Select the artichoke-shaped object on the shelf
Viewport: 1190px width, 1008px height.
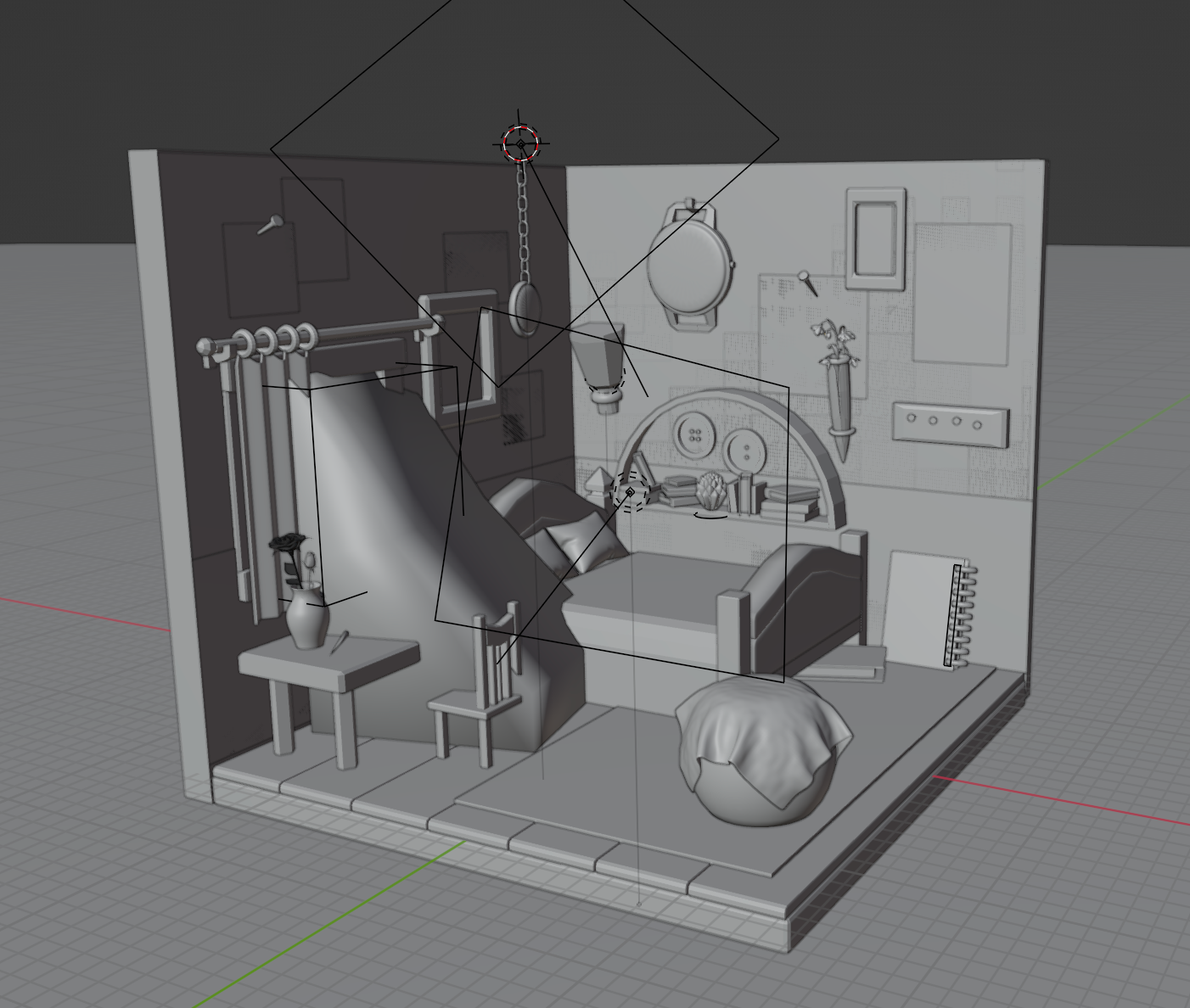[x=711, y=490]
